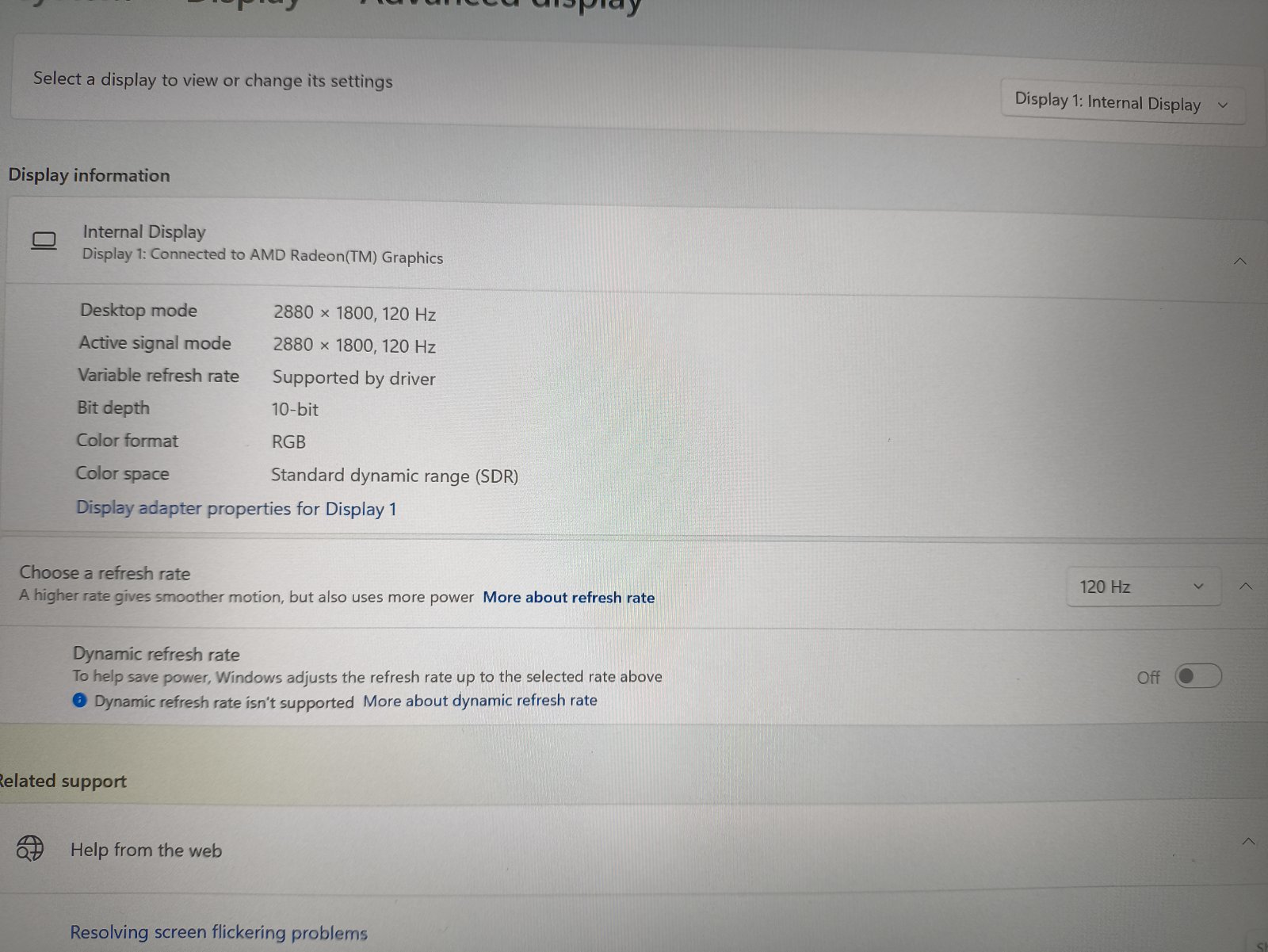
Task: Open the Display 1: Internal Display dropdown
Action: point(1122,102)
